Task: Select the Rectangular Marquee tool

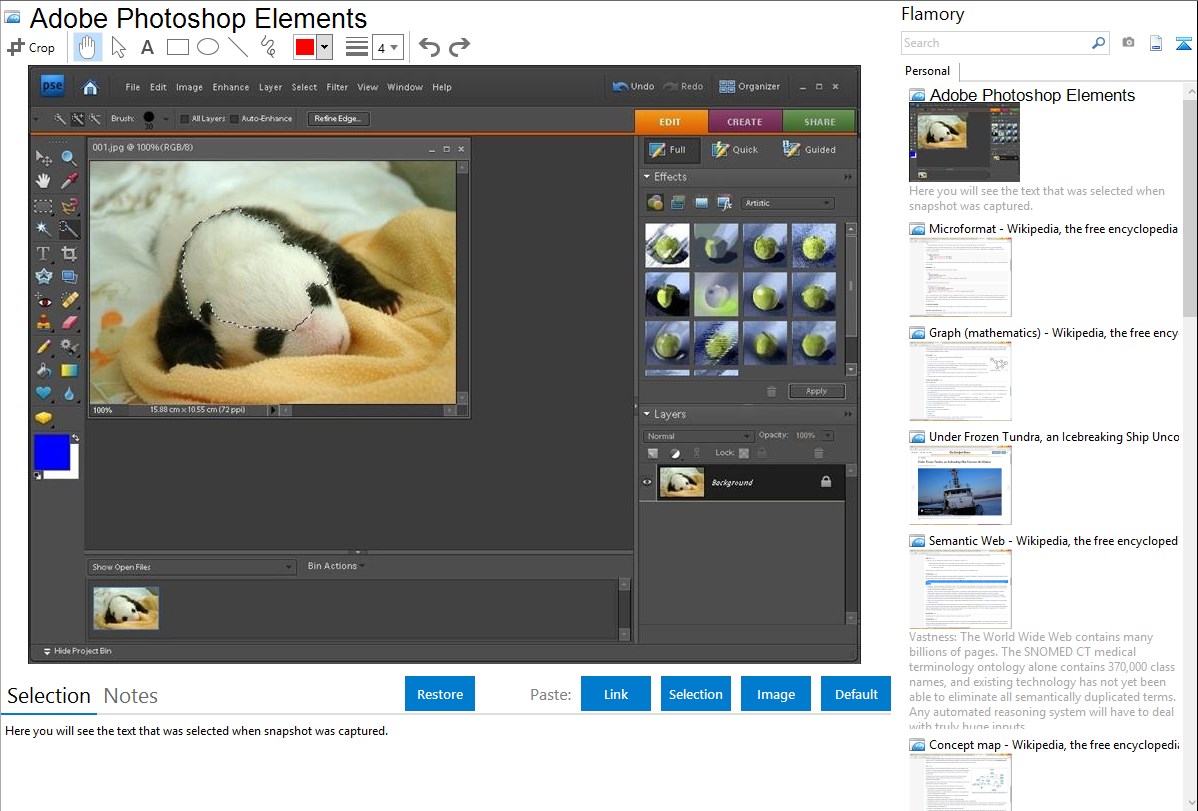Action: pyautogui.click(x=44, y=206)
